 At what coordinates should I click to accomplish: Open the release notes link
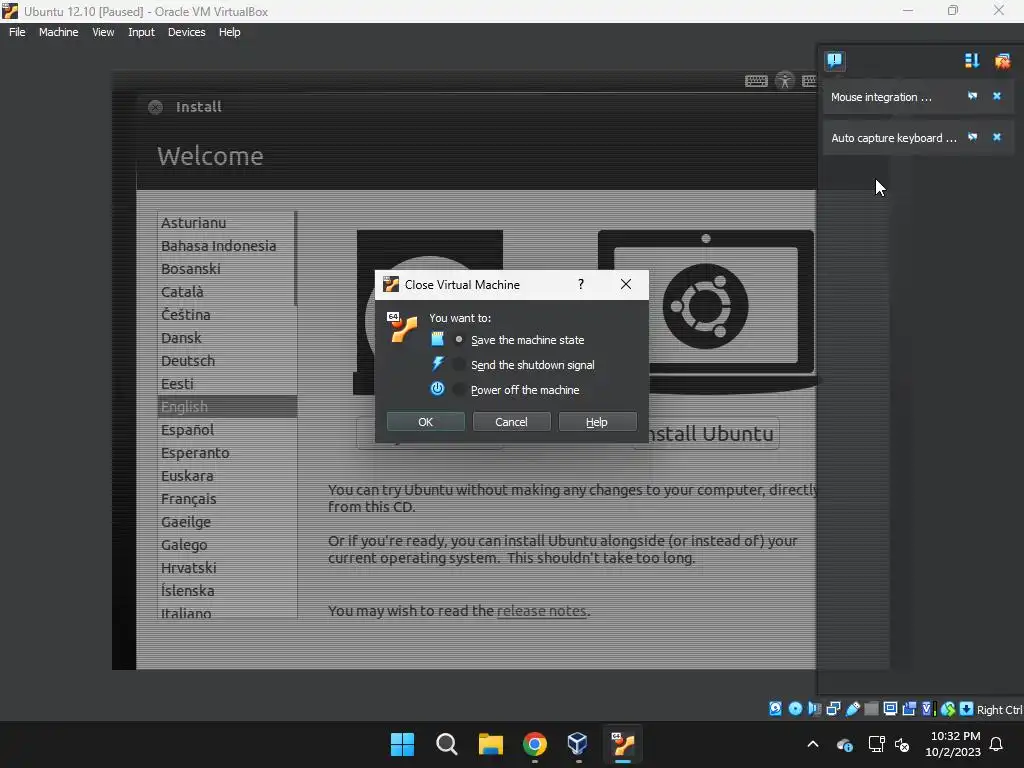[541, 611]
